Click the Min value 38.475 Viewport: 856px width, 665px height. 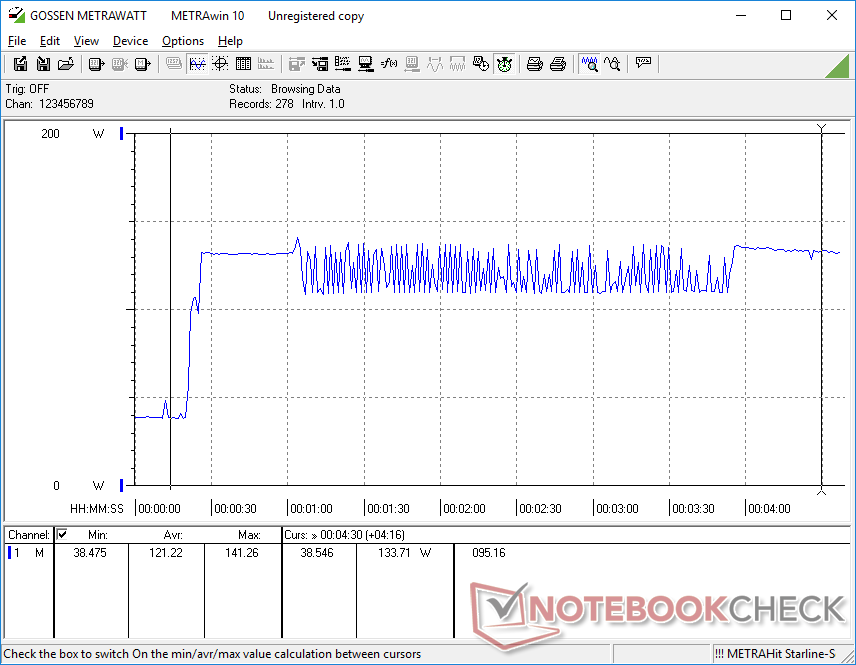tap(90, 553)
